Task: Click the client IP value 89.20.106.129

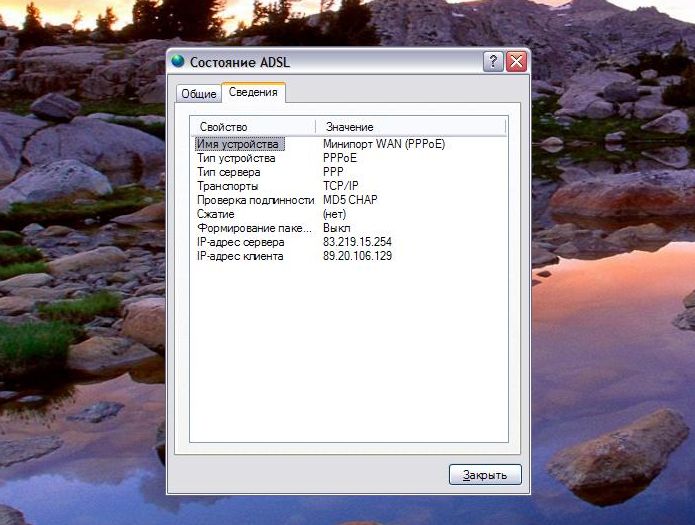Action: point(357,256)
